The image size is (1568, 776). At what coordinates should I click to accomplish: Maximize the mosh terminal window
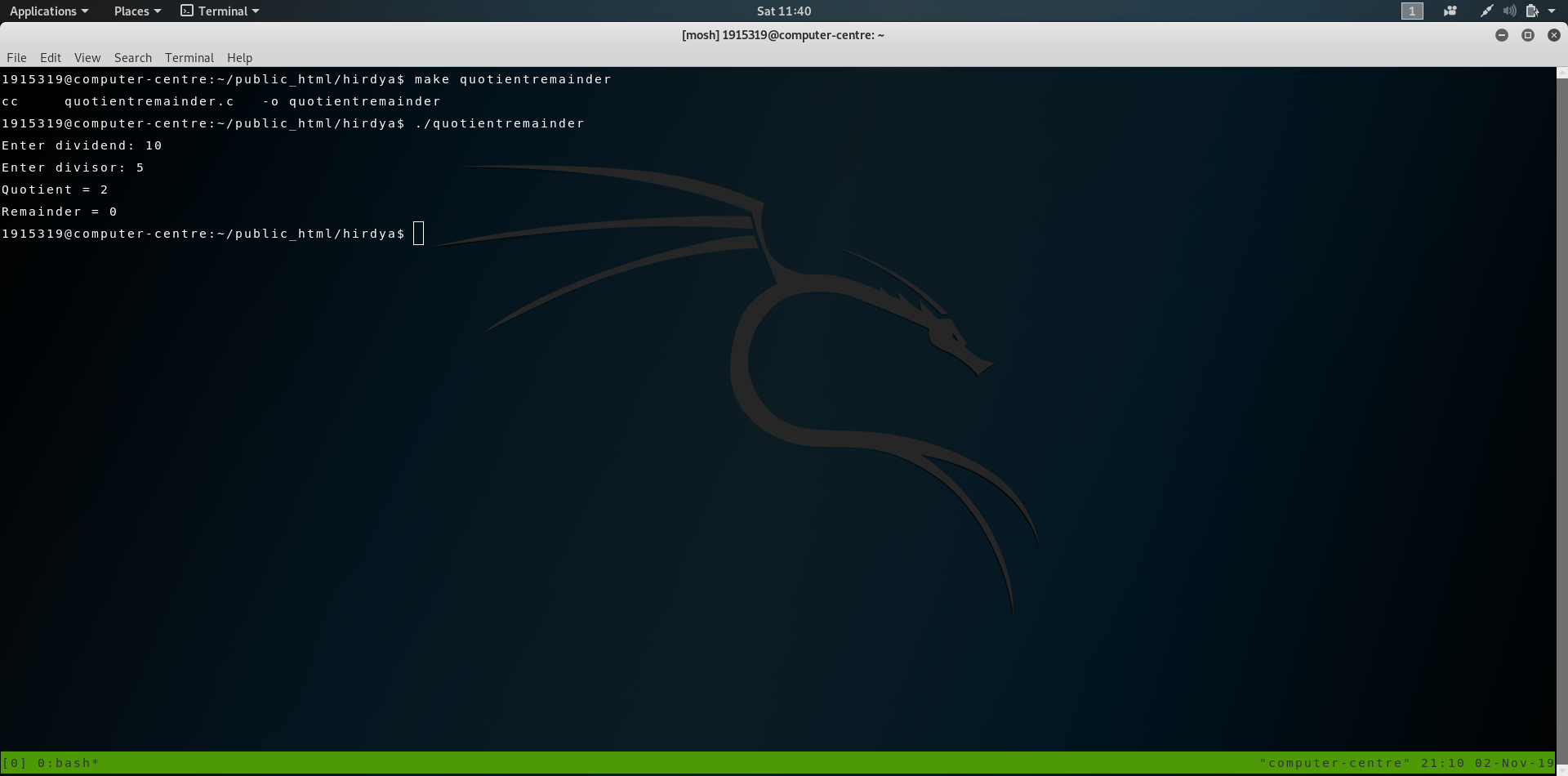pos(1528,35)
